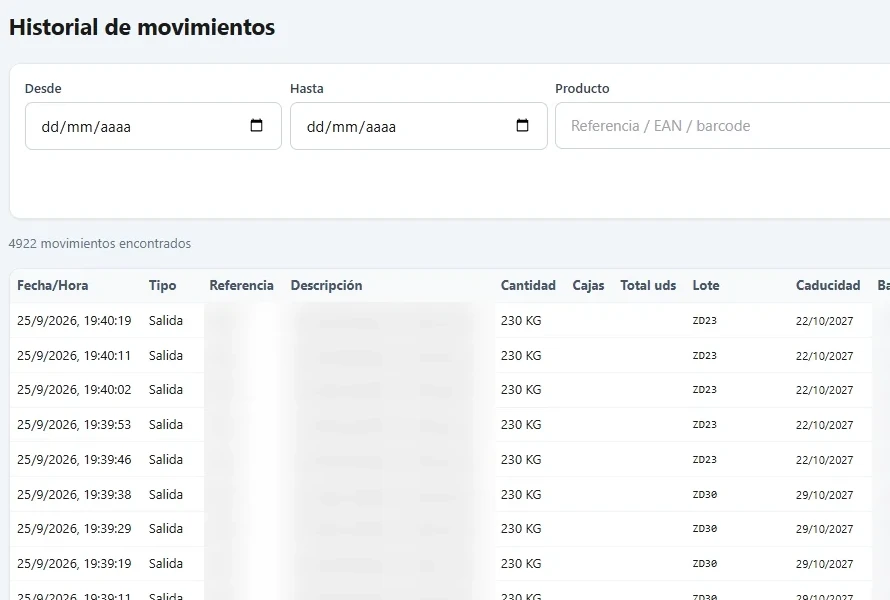Viewport: 890px width, 600px height.
Task: Click expiry 22/10/2027 in the 19:39:53 row
Action: (824, 425)
